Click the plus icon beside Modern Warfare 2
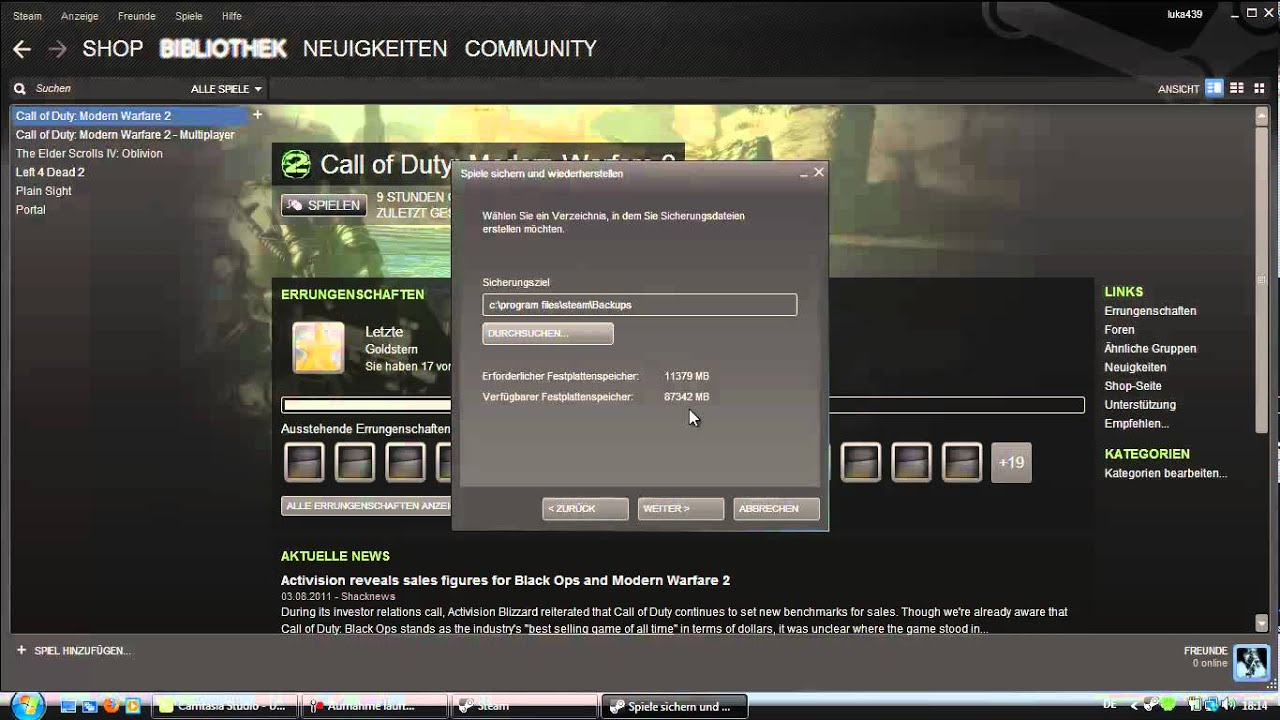The height and width of the screenshot is (720, 1280). pyautogui.click(x=257, y=115)
